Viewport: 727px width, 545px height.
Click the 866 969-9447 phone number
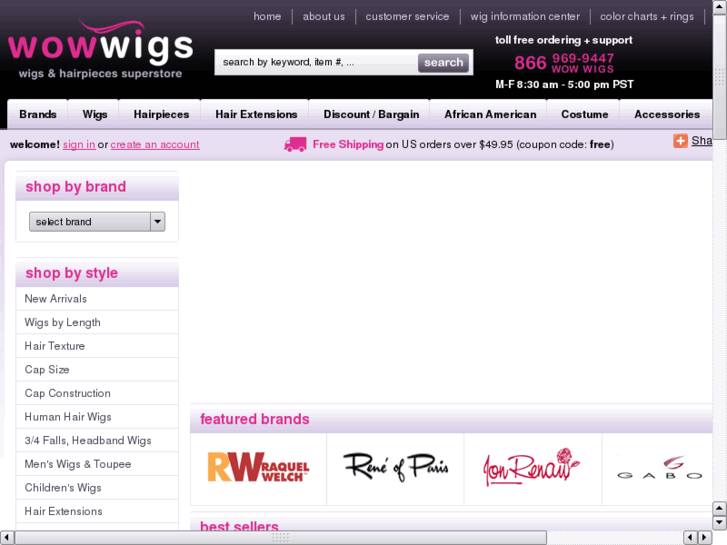(x=564, y=63)
